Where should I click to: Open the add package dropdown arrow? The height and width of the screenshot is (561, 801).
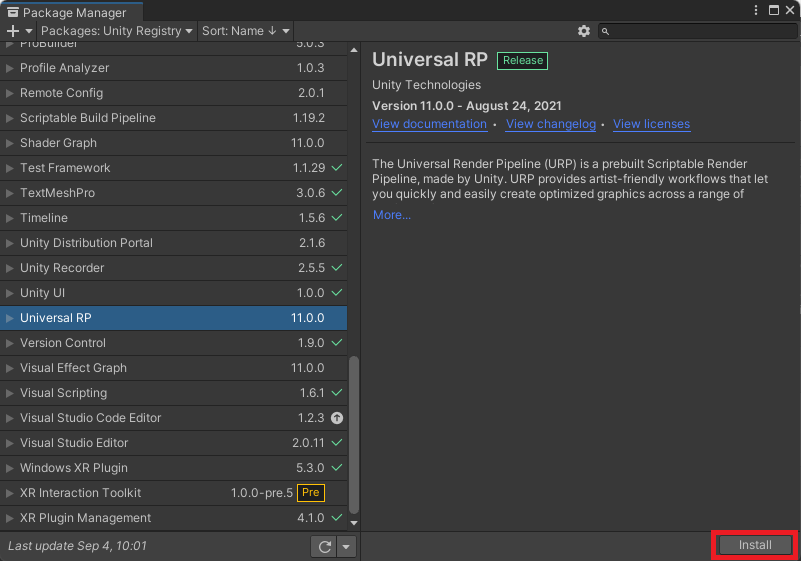click(29, 31)
